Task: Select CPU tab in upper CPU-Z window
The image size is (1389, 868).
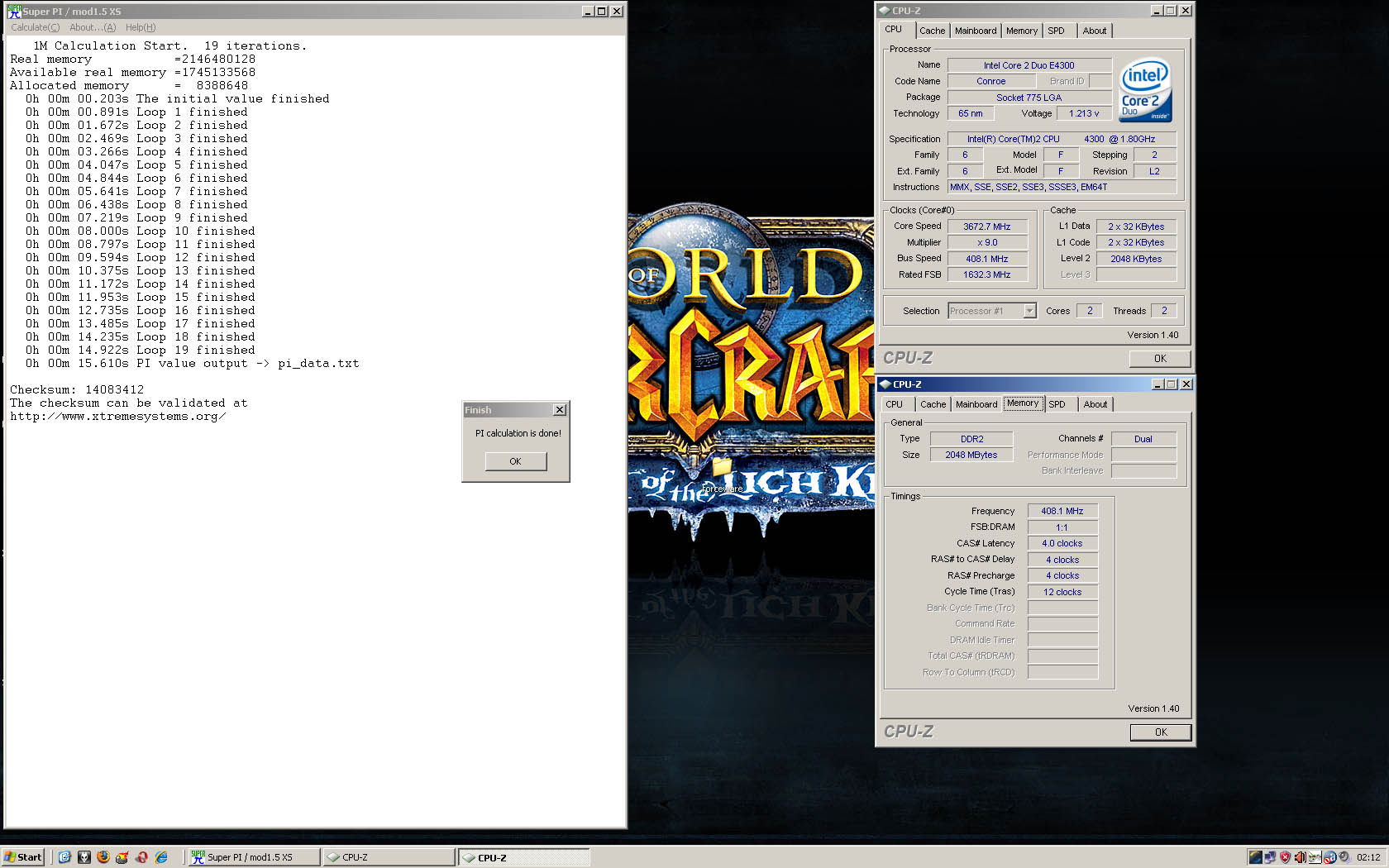Action: click(x=894, y=30)
